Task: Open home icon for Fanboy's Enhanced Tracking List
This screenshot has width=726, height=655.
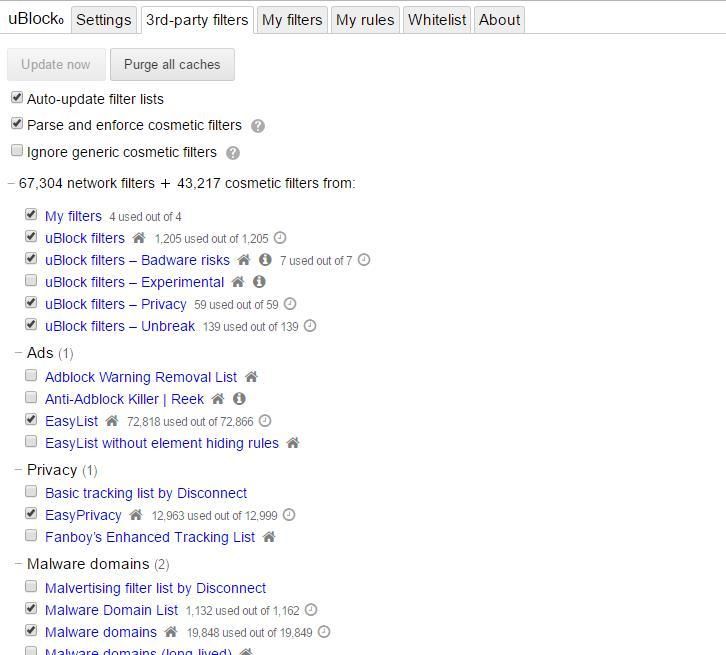Action: [269, 537]
